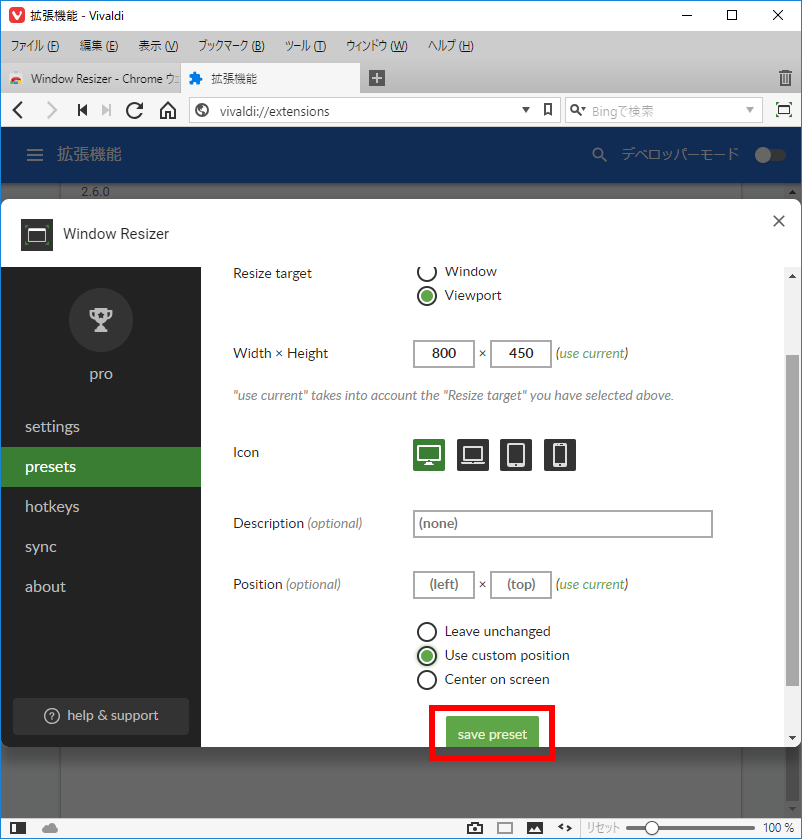Screen dimensions: 802x839
Task: Click the save preset button
Action: pyautogui.click(x=492, y=732)
